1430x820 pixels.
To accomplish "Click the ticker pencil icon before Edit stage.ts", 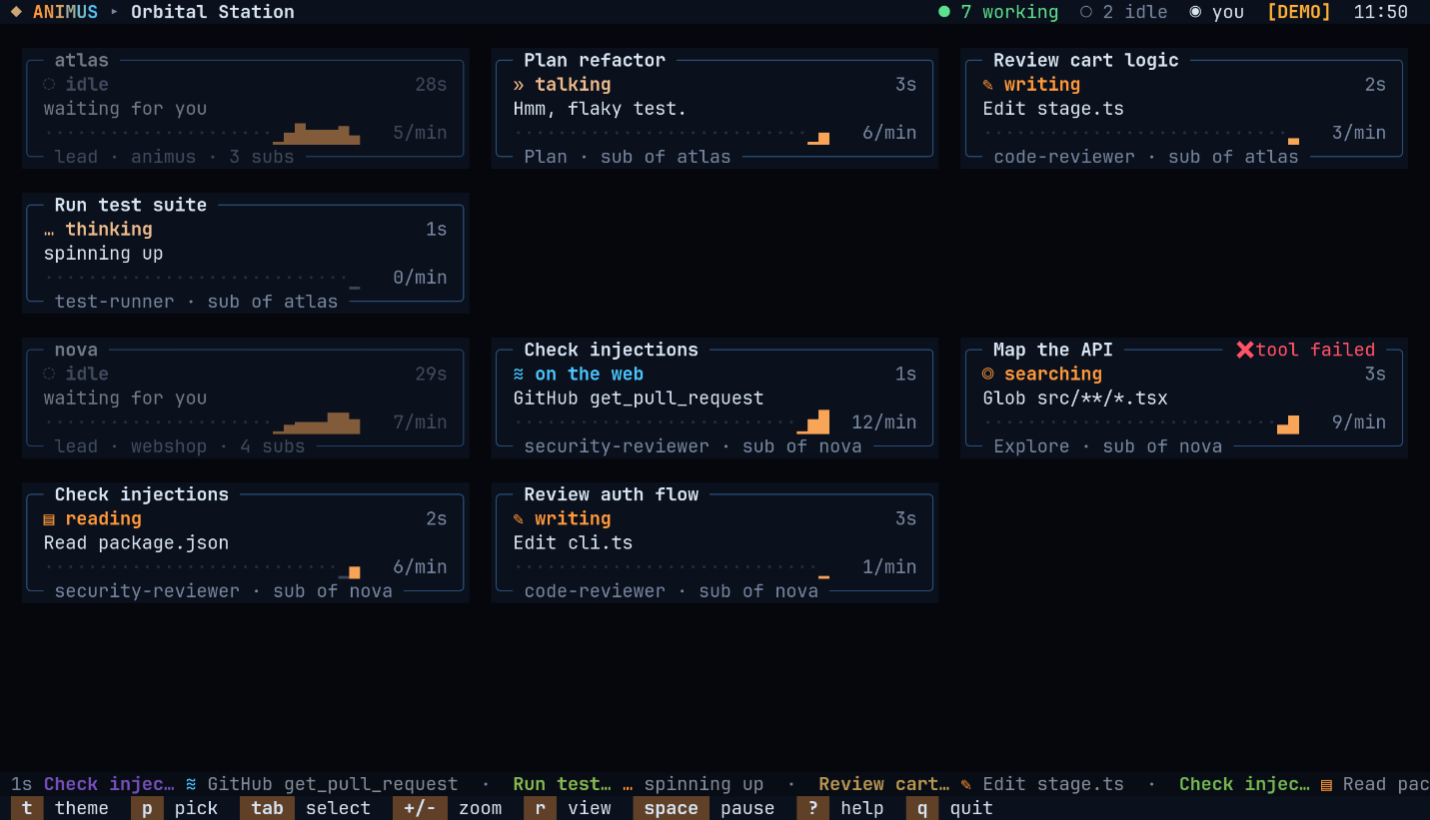I will [966, 784].
